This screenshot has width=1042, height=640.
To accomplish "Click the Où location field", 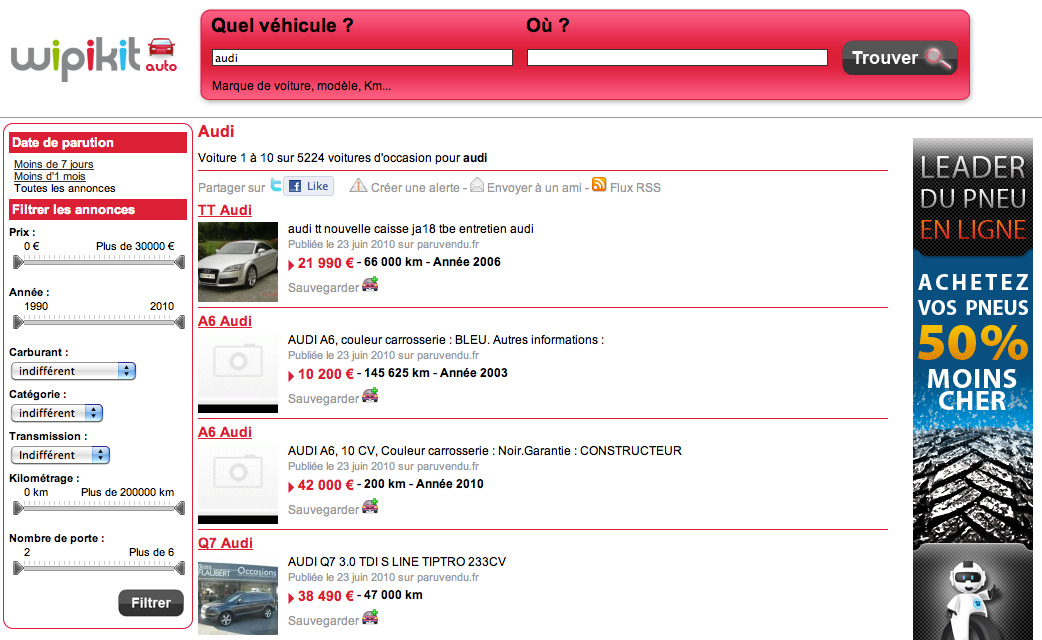I will [677, 58].
